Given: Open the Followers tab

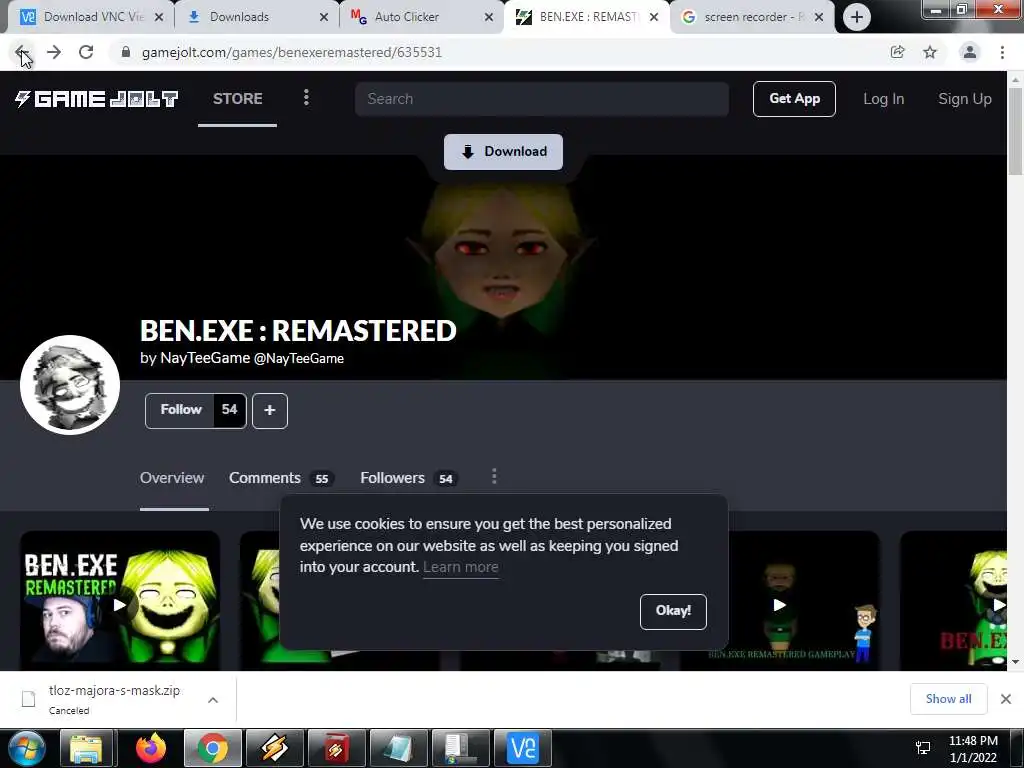Looking at the screenshot, I should coord(409,478).
